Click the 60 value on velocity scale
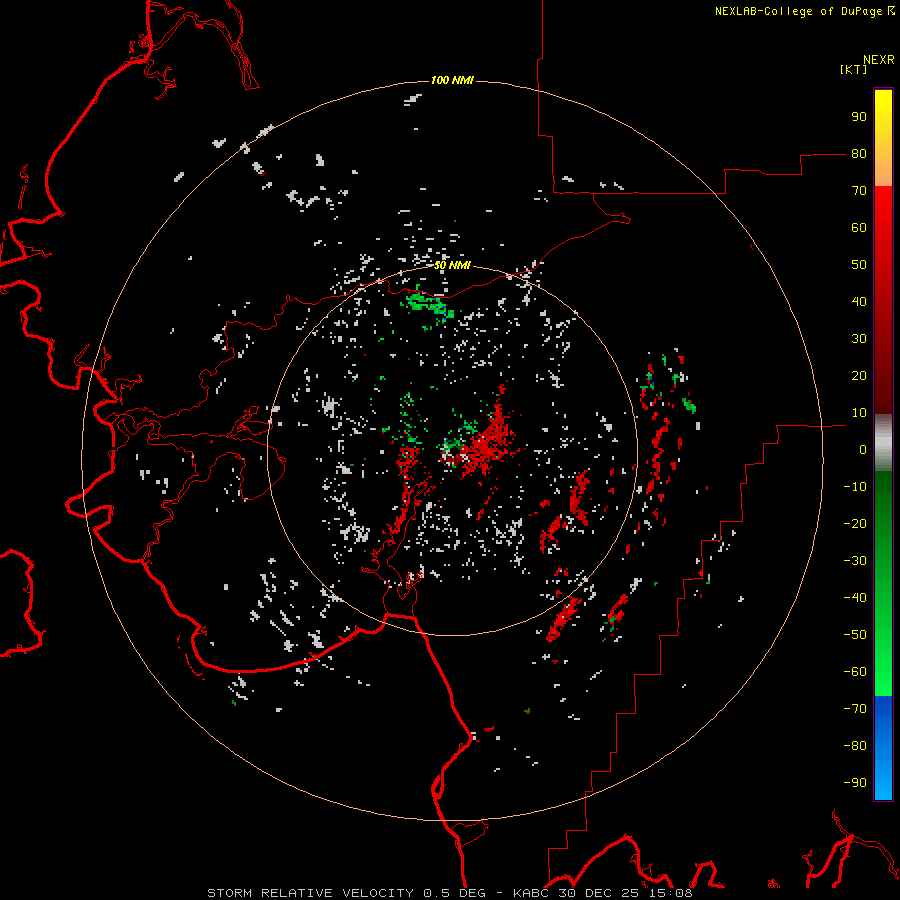 point(859,227)
